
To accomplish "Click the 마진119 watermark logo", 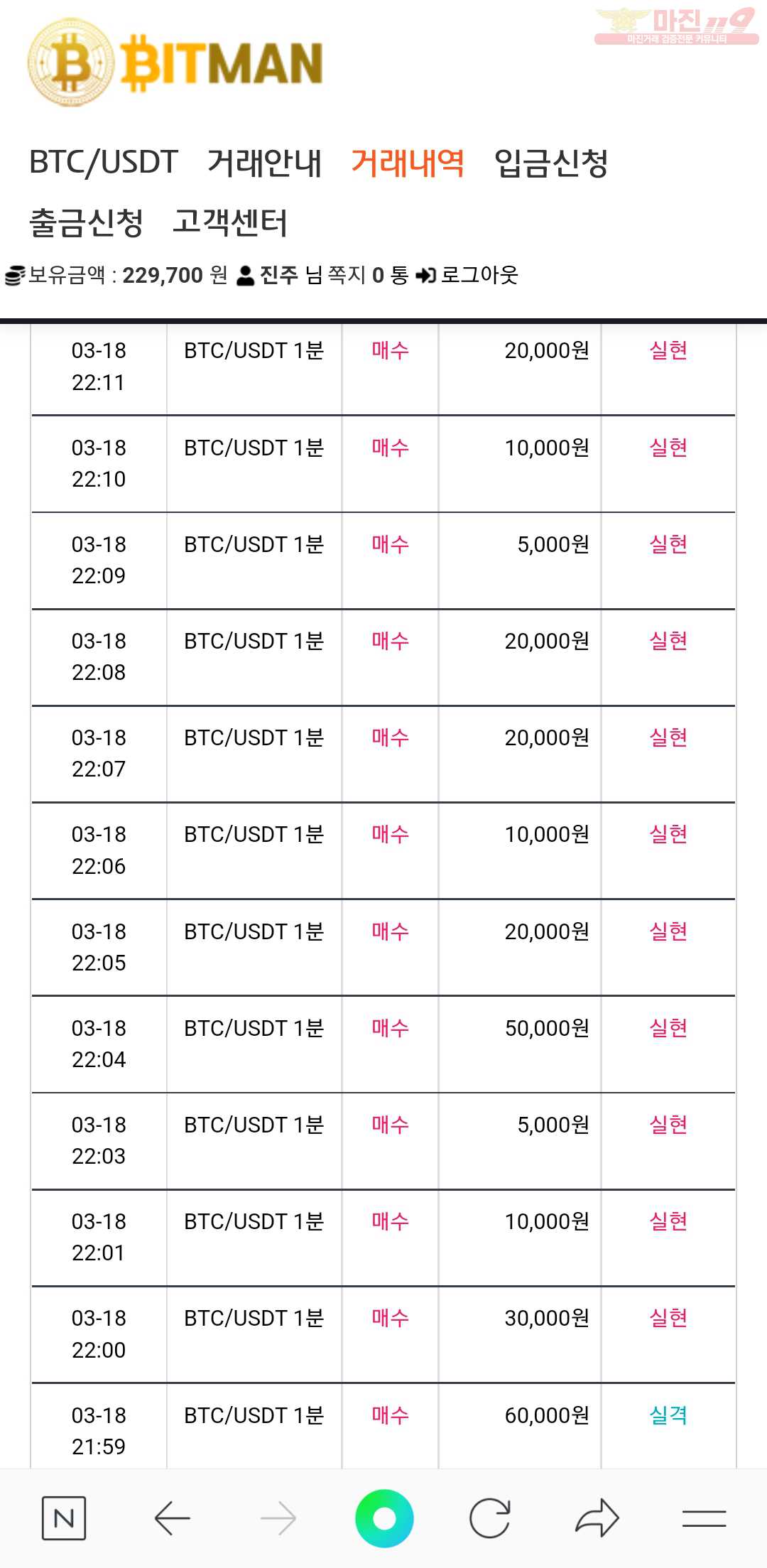I will pos(676,26).
